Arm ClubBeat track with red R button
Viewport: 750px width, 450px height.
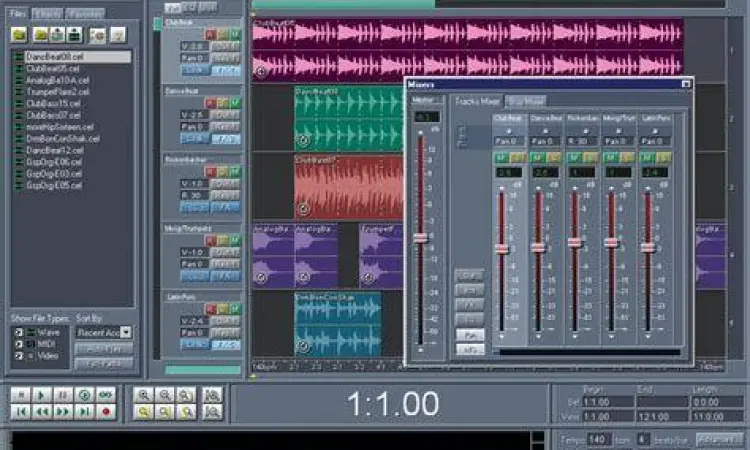coord(210,34)
